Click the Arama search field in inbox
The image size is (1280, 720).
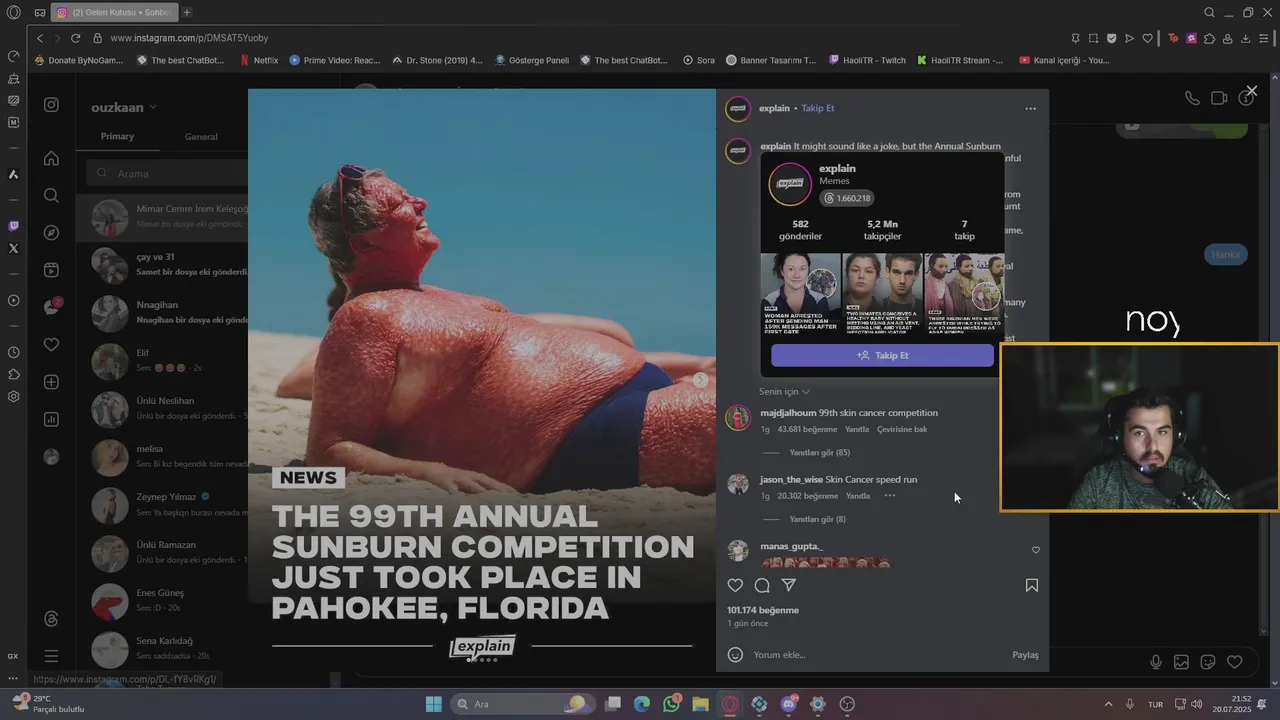(x=167, y=173)
